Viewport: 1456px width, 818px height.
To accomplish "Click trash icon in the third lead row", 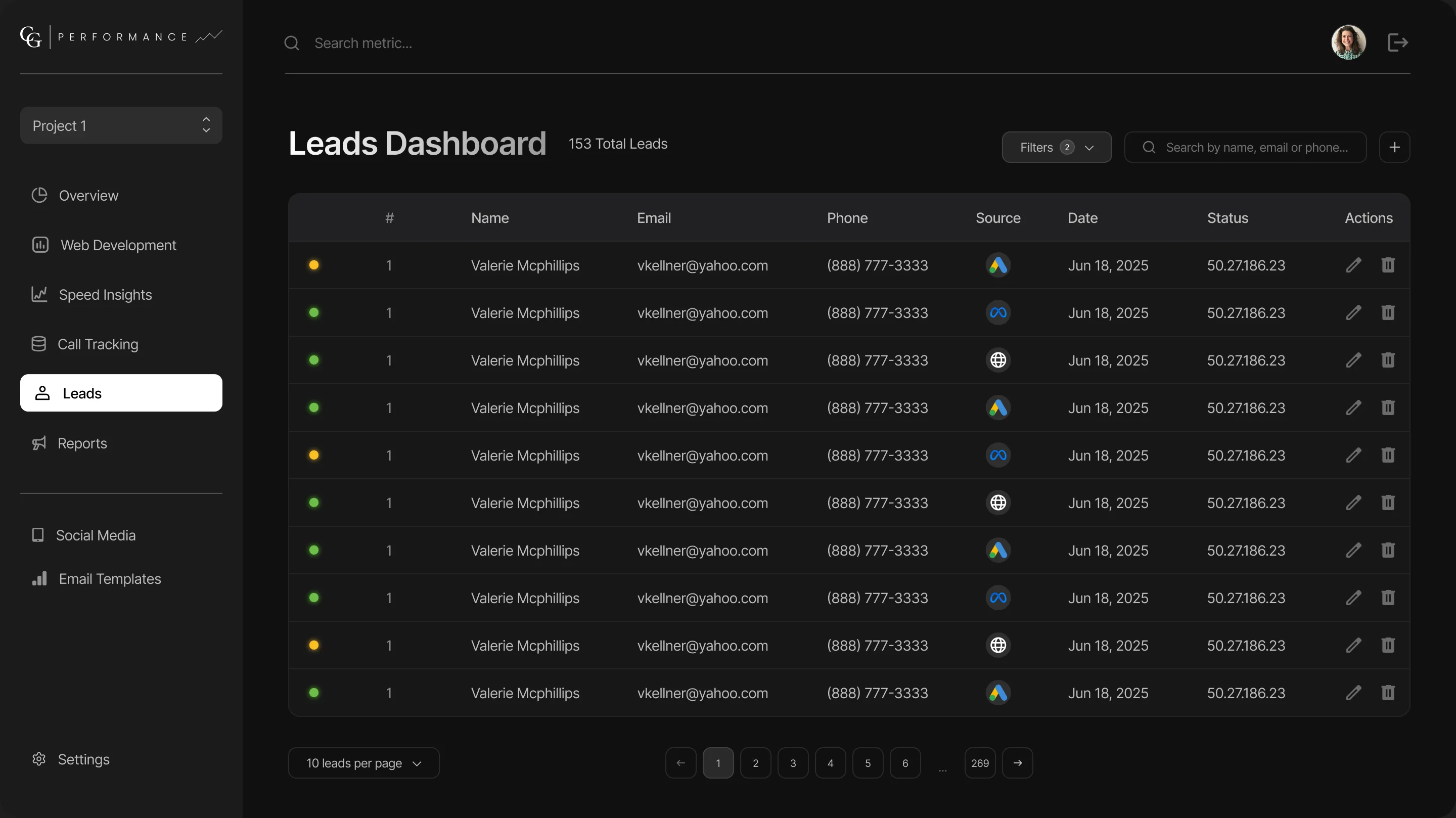I will pyautogui.click(x=1388, y=360).
